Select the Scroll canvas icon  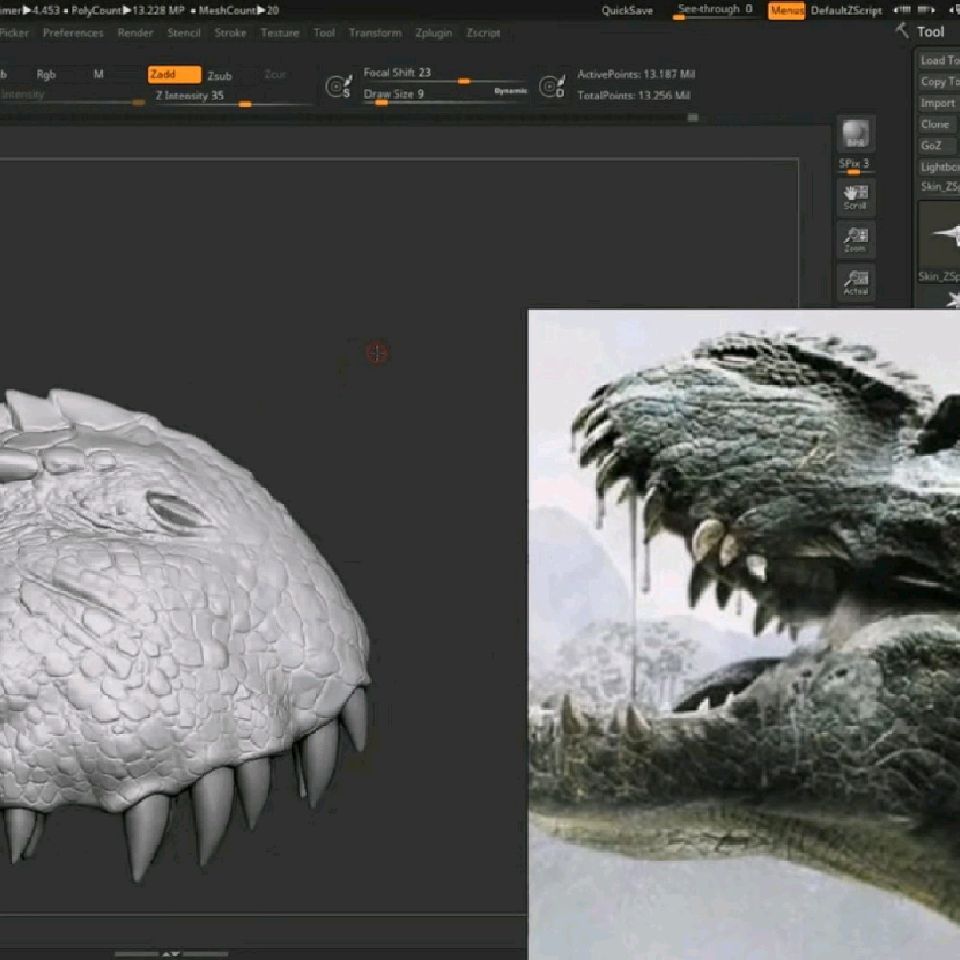(855, 194)
